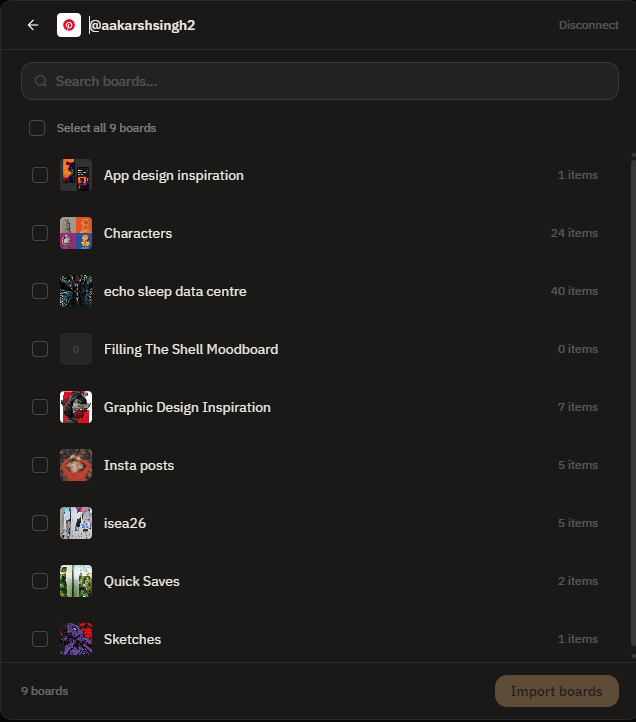The height and width of the screenshot is (722, 636).
Task: Check the Quick Saves board checkbox
Action: 40,581
